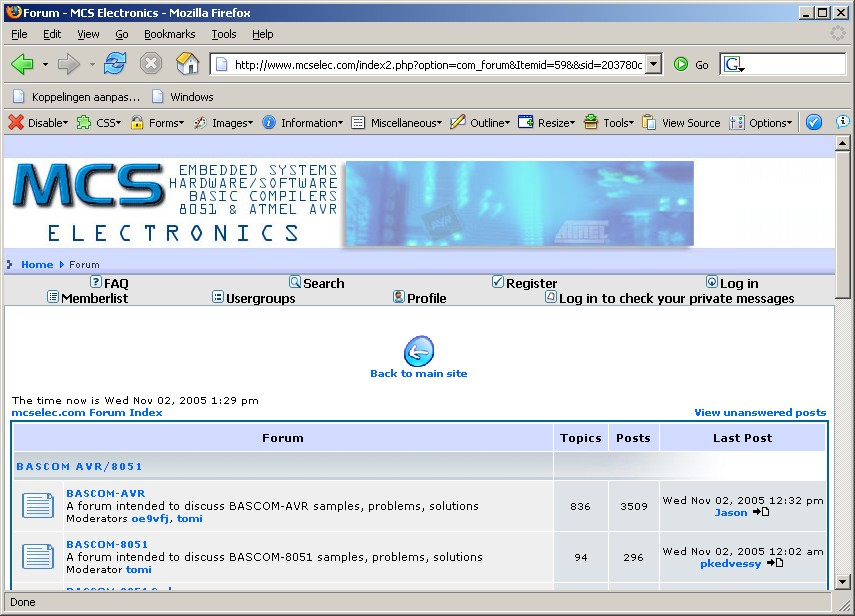Image resolution: width=855 pixels, height=616 pixels.
Task: Click the blue checkmark validation icon
Action: tap(814, 122)
